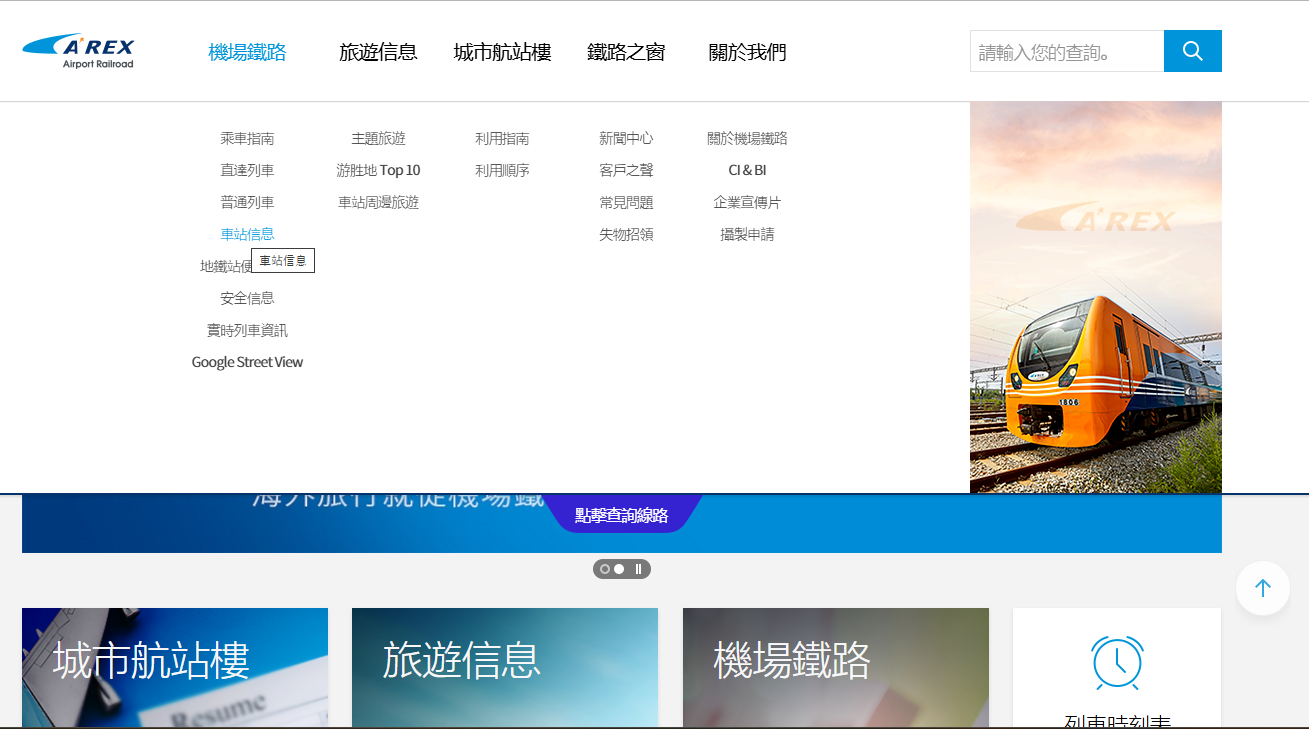Screen dimensions: 1309x729
Task: Open the 企業宣傳片 submenu link
Action: tap(747, 202)
